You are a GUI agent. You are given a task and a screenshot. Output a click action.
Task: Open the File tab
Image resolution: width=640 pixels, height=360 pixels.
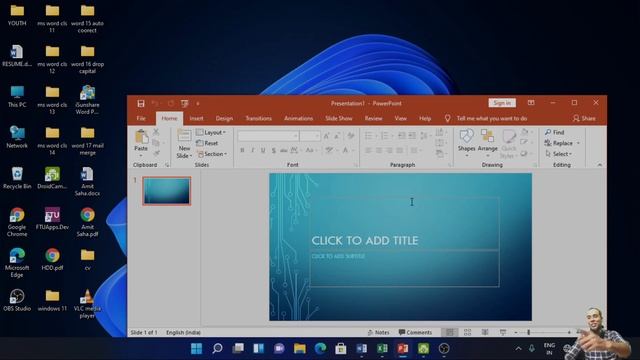pyautogui.click(x=141, y=118)
